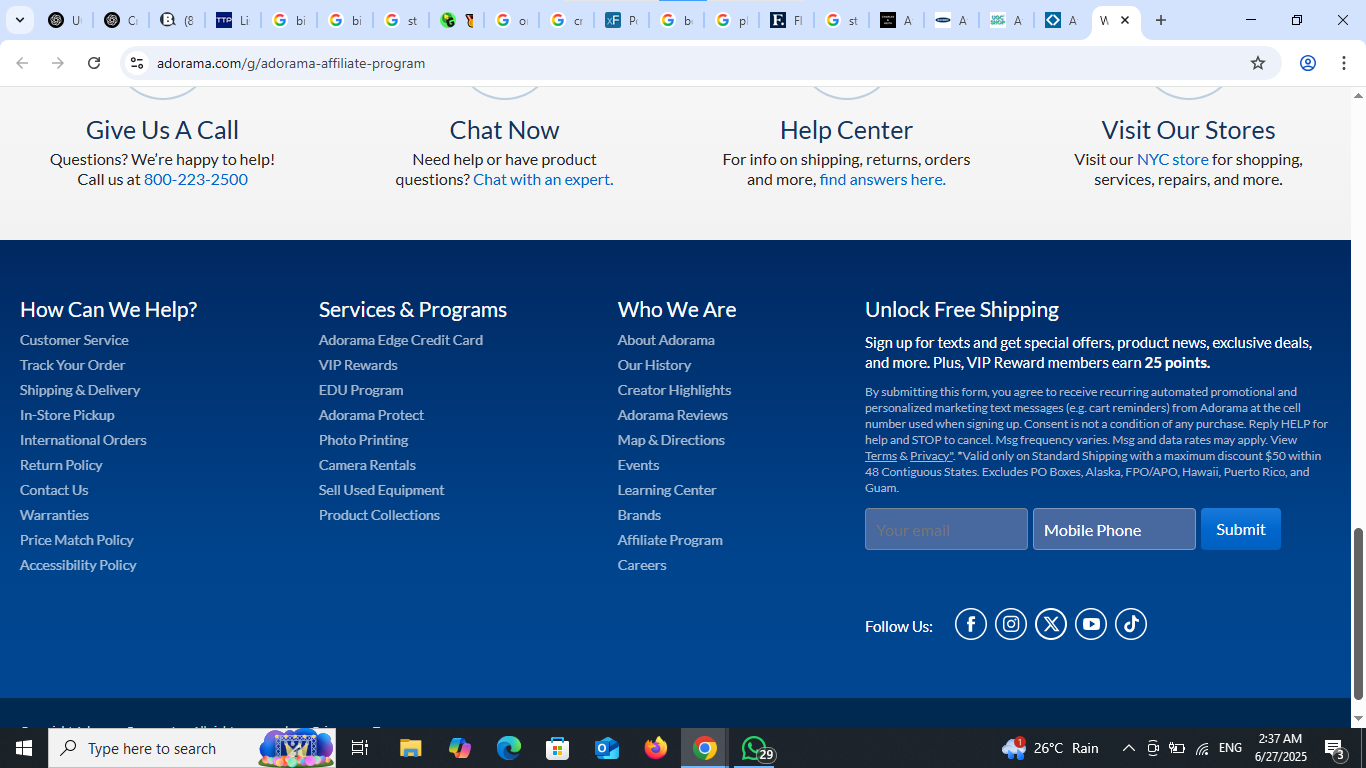The image size is (1366, 768).
Task: Open 'Chat with an expert' link
Action: tap(543, 180)
